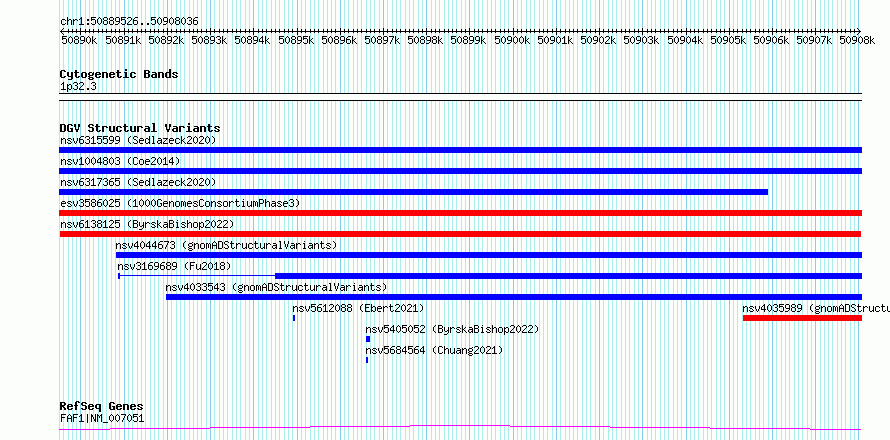Open the nsv6317365 (Sedlazeck2020) label
This screenshot has height=440, width=890.
(138, 182)
